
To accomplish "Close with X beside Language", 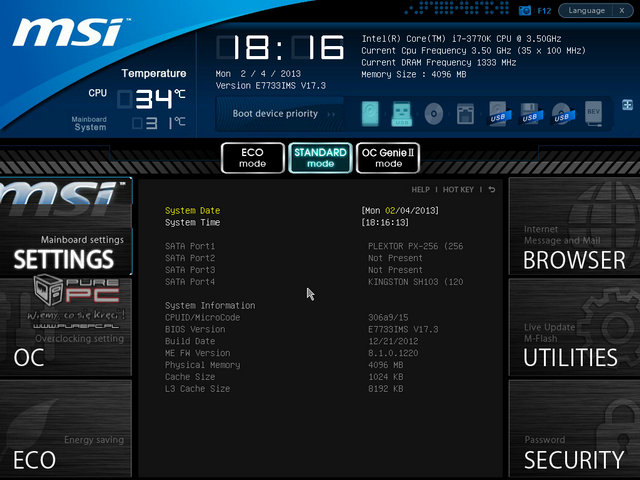I will coord(622,11).
